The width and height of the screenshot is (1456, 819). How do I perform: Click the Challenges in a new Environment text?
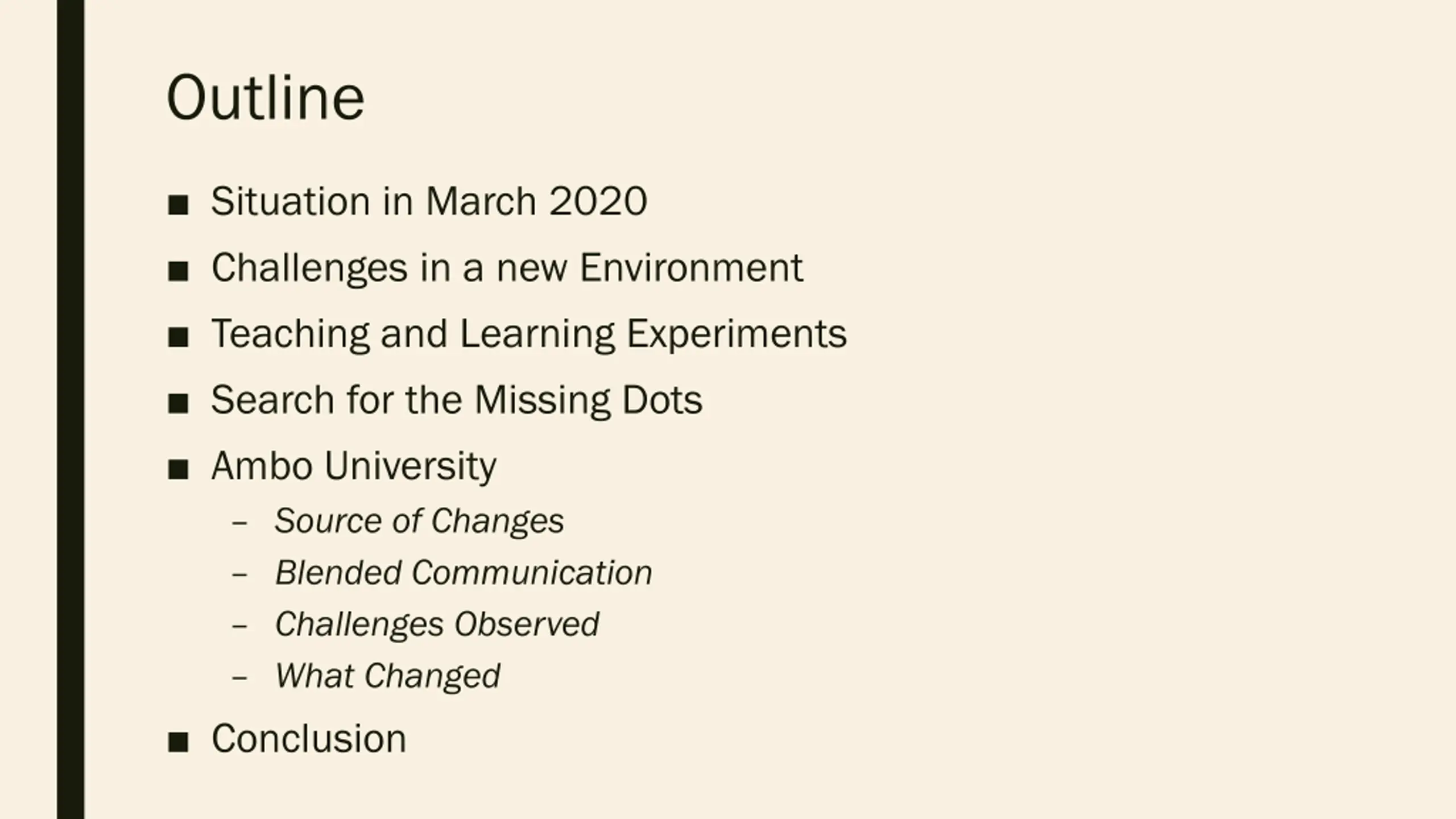click(507, 267)
